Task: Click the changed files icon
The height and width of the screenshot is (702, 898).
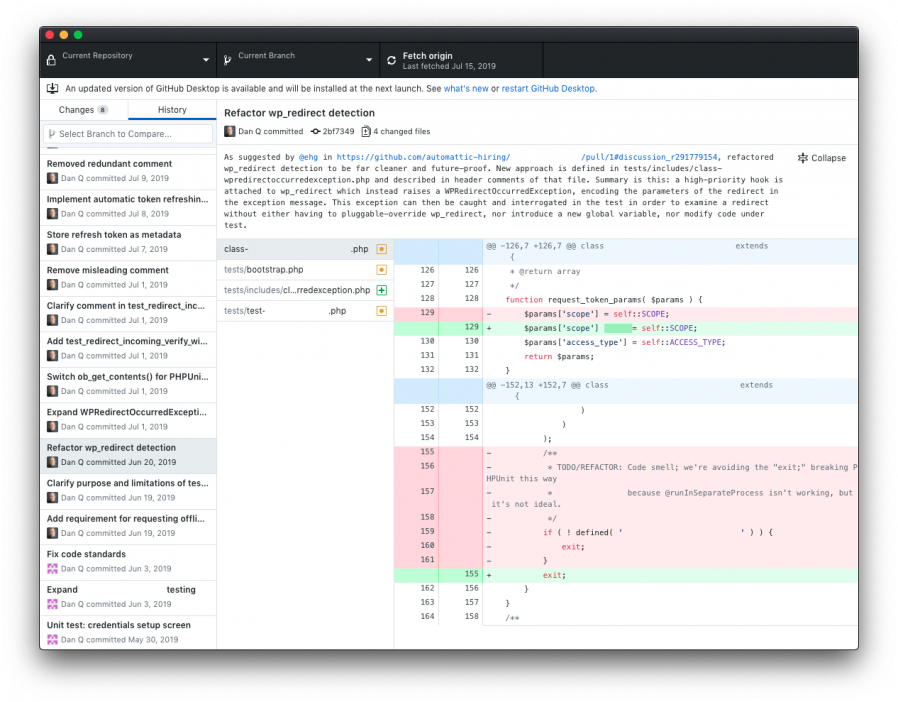Action: coord(366,132)
